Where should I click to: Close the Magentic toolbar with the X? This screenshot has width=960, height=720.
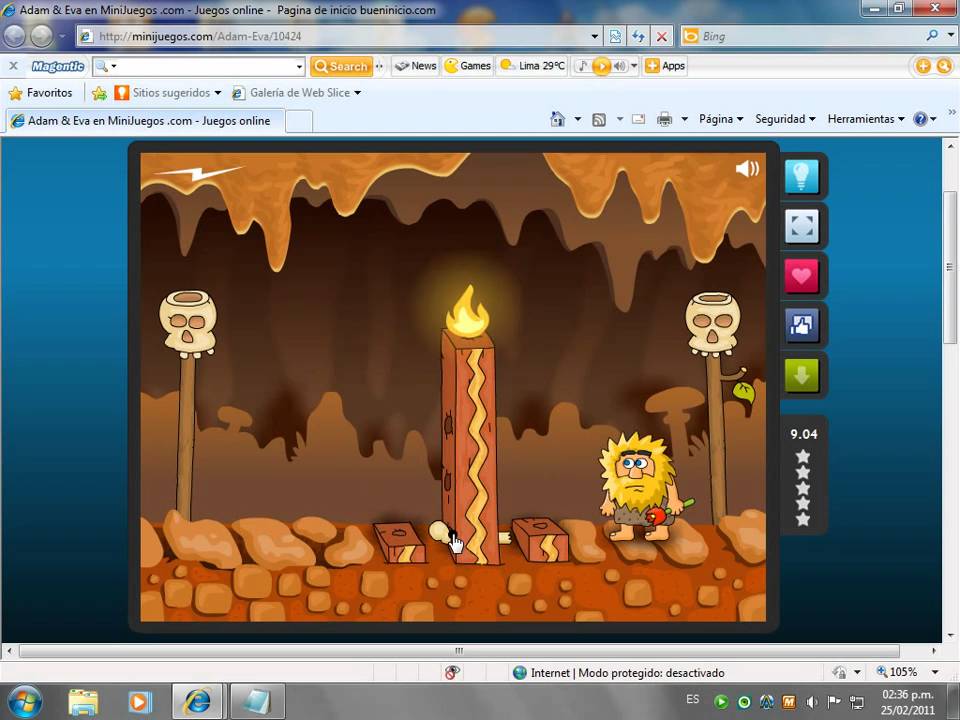click(x=13, y=66)
